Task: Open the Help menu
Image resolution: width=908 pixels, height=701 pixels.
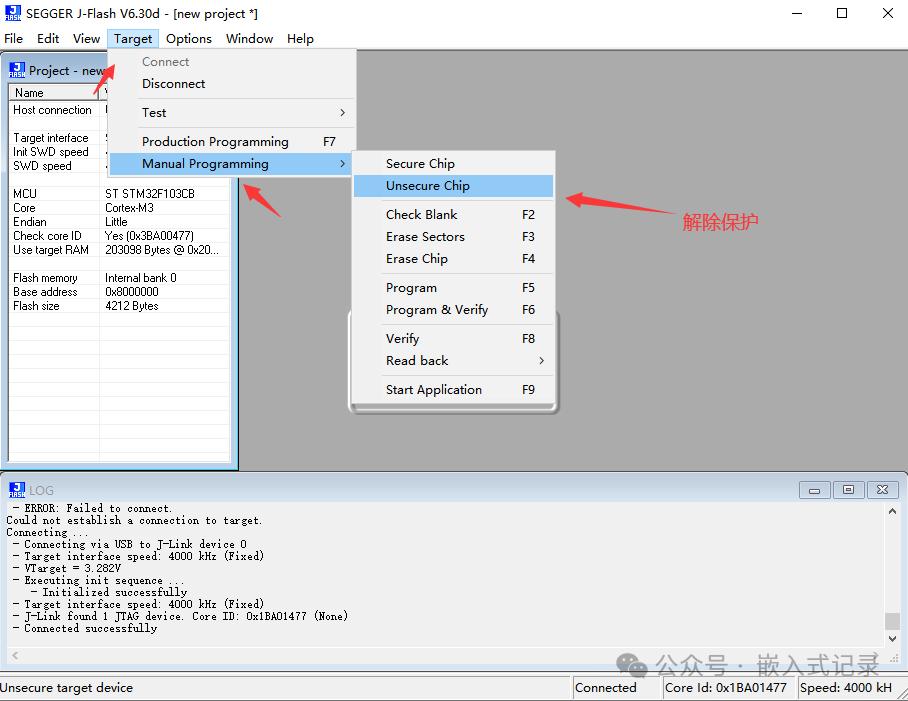Action: coord(300,39)
